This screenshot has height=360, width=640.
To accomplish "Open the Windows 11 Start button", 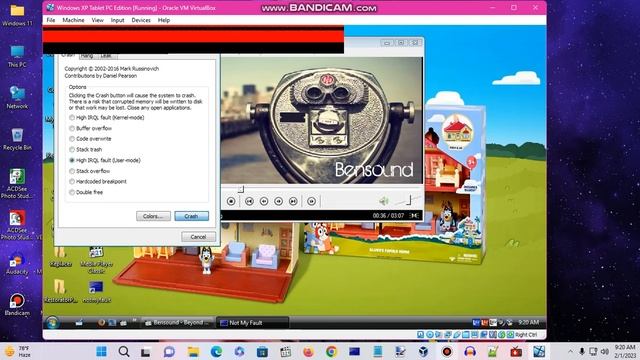I will (101, 351).
